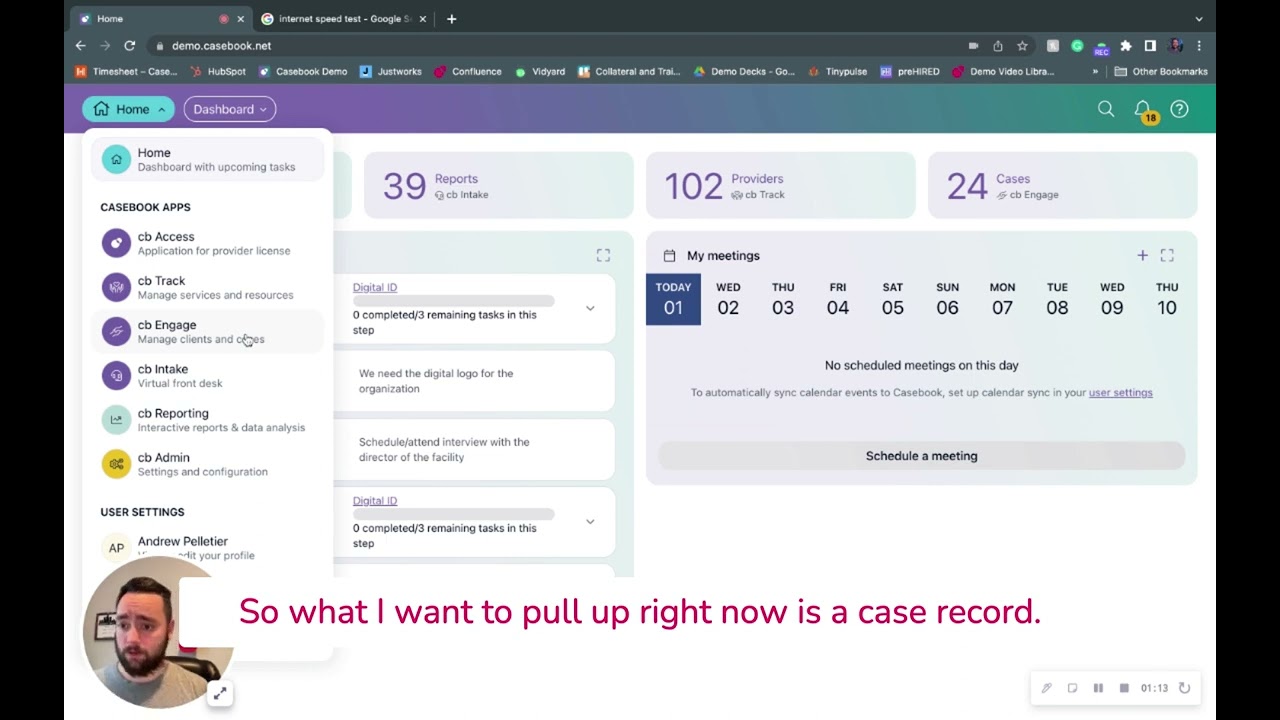The image size is (1280, 720).
Task: Open the cb Intake virtual front desk icon
Action: 116,375
